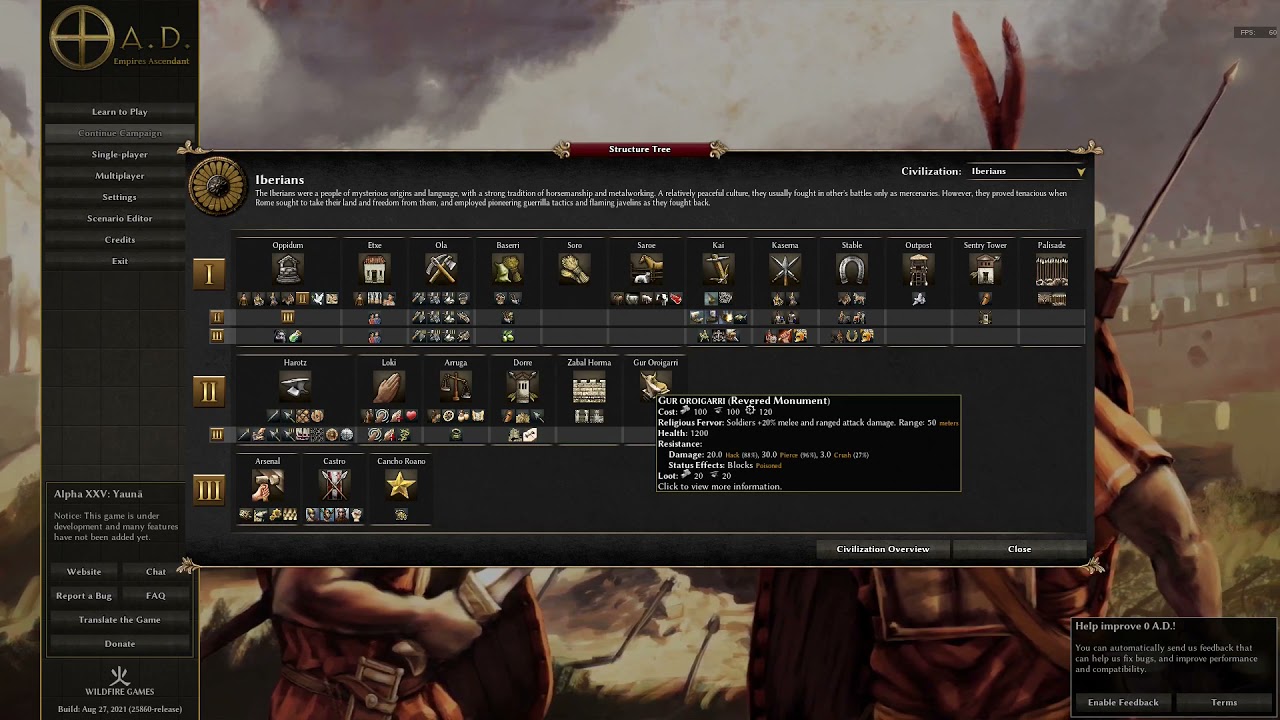Viewport: 1280px width, 720px height.
Task: Select the Loki temple icon
Action: point(389,386)
